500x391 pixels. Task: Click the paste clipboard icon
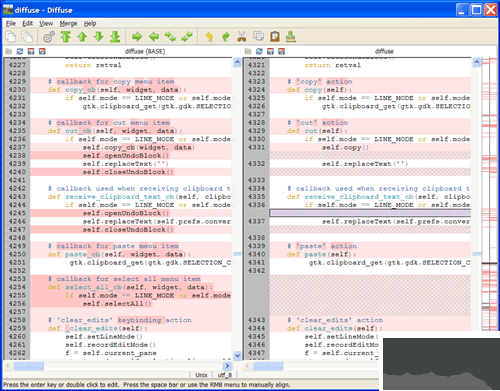(275, 37)
